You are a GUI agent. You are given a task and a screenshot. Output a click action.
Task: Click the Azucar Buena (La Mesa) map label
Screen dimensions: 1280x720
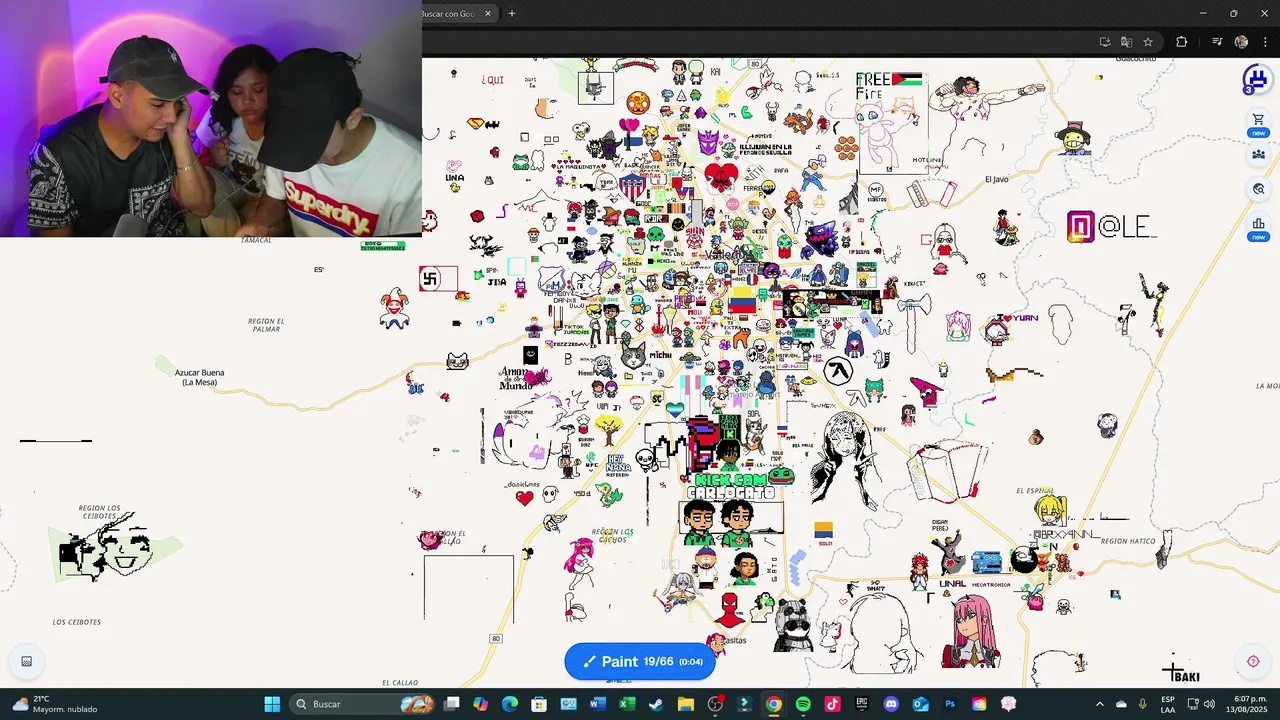199,377
